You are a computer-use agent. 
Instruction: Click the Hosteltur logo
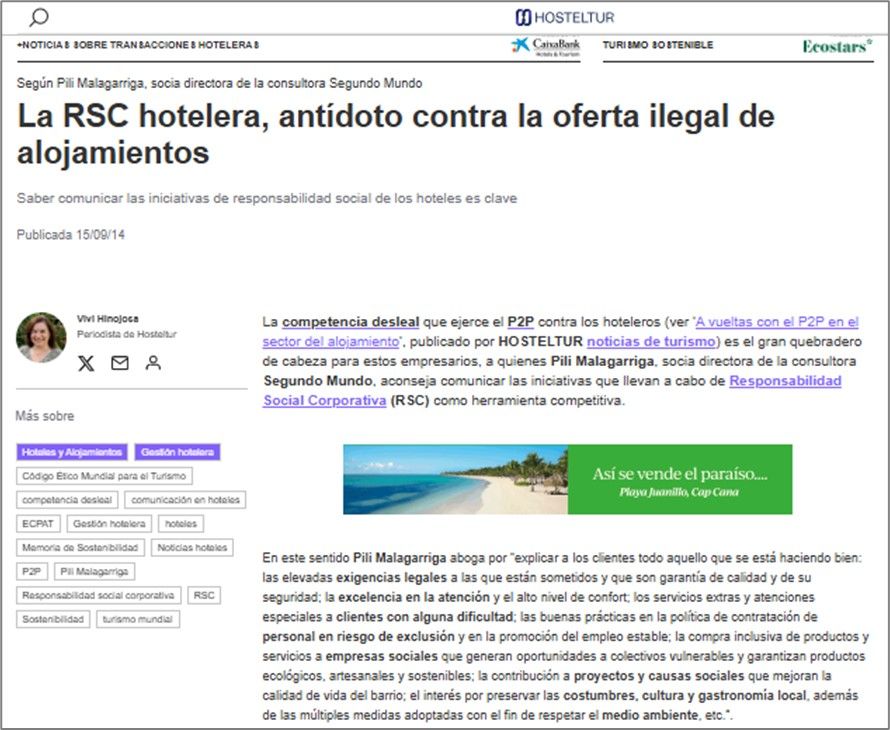coord(565,18)
